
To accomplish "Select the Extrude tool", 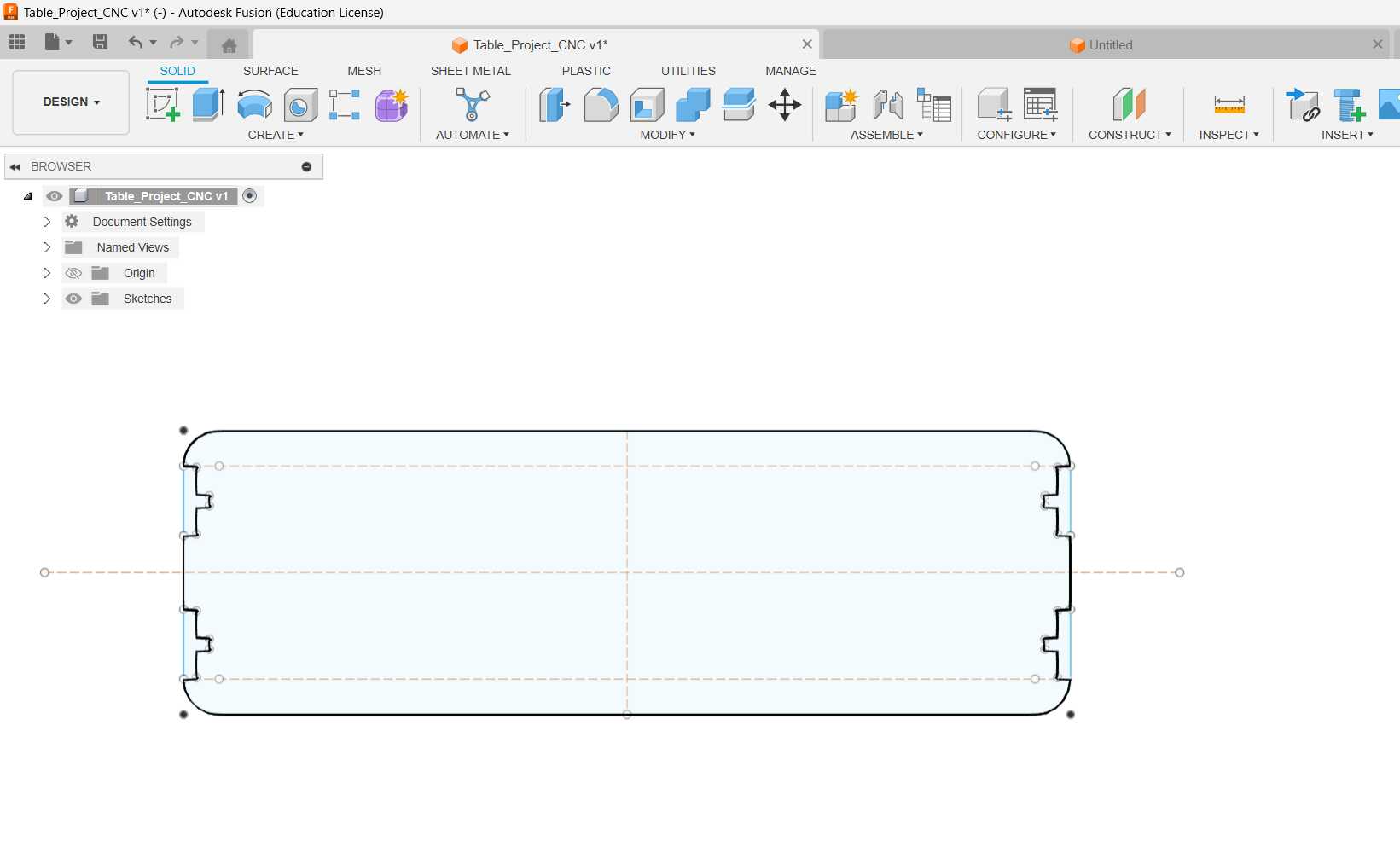I will [x=208, y=105].
